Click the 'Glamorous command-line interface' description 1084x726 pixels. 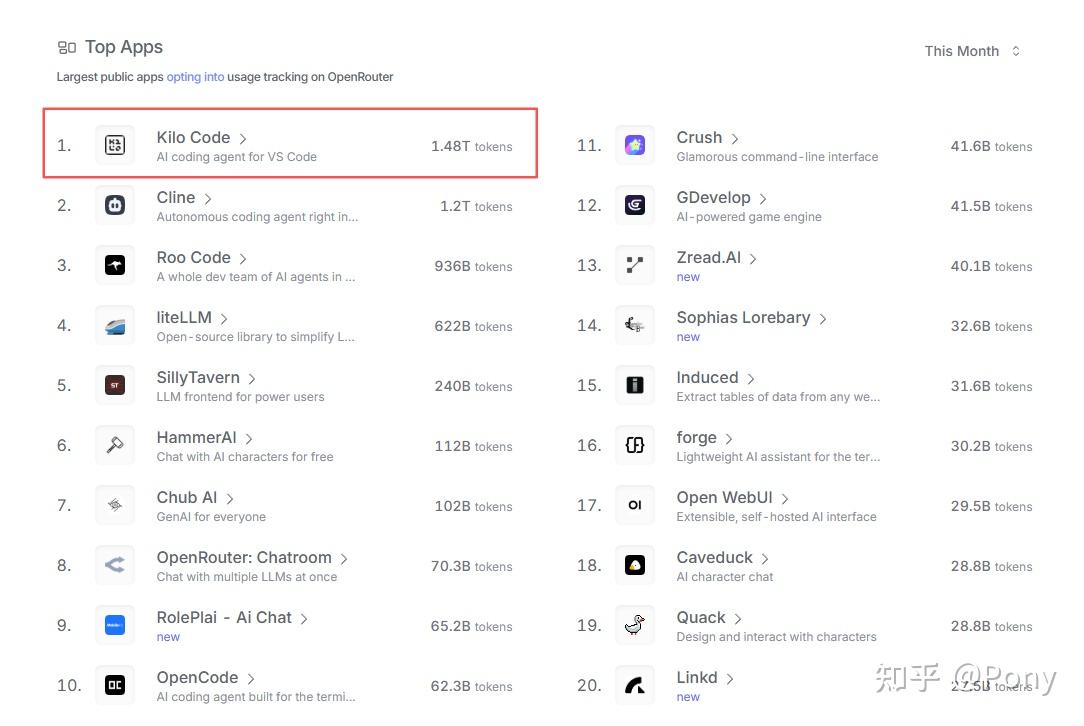pyautogui.click(x=777, y=157)
